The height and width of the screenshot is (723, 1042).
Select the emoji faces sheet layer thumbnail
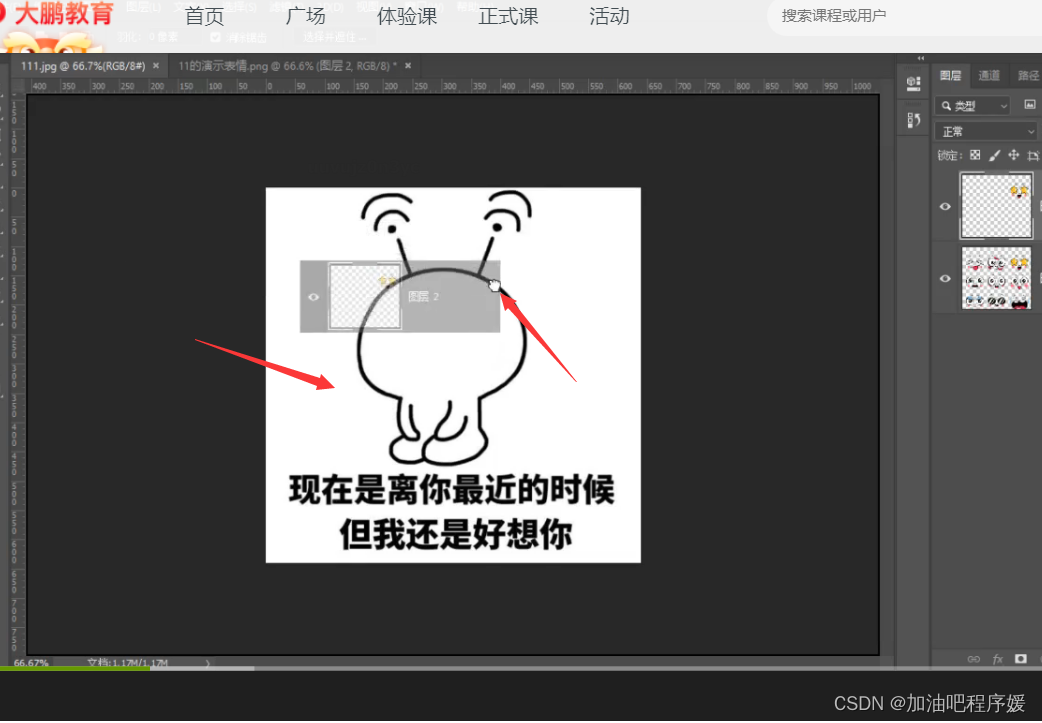tap(995, 278)
